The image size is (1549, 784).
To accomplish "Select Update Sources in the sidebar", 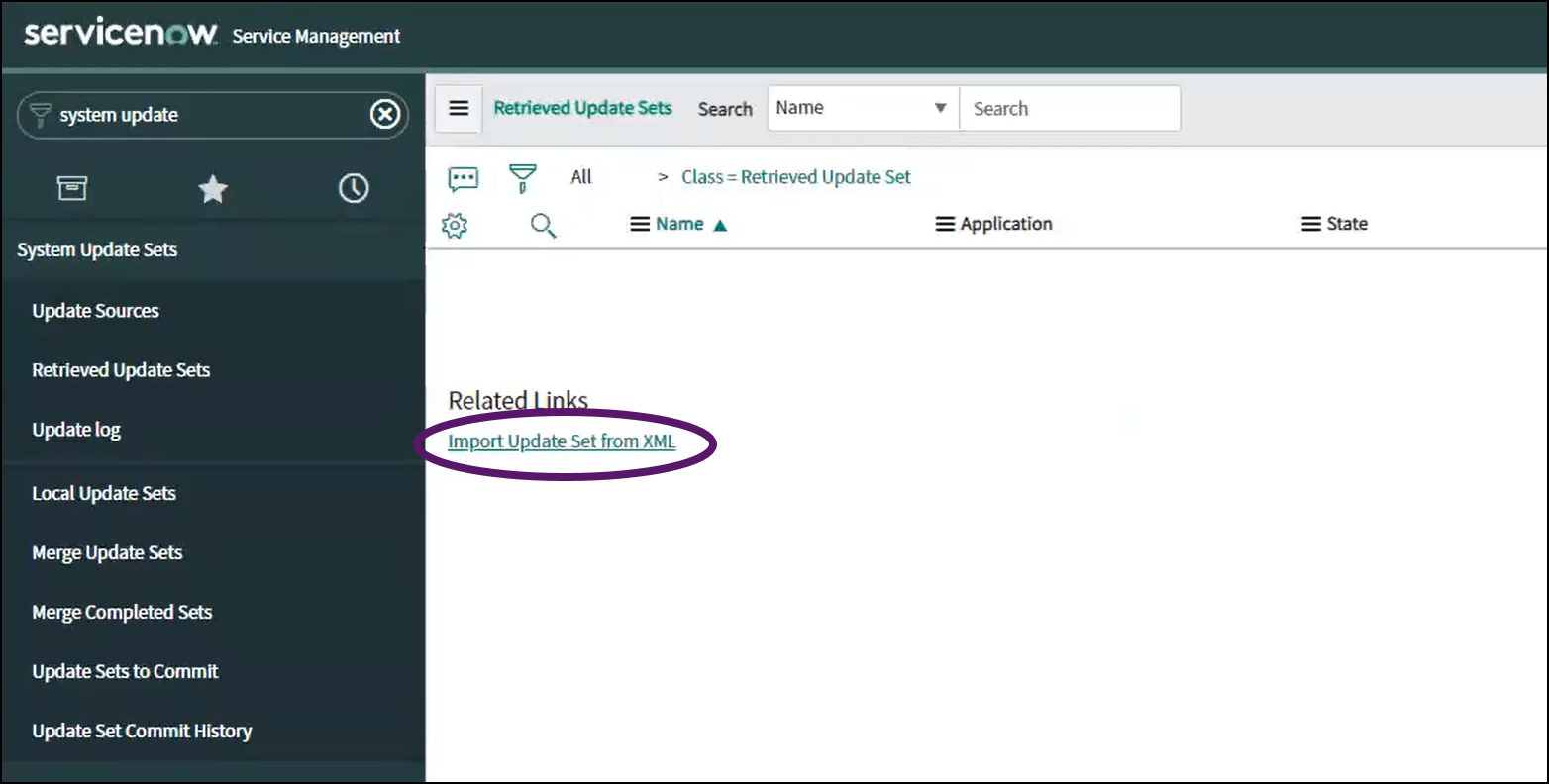I will [95, 310].
